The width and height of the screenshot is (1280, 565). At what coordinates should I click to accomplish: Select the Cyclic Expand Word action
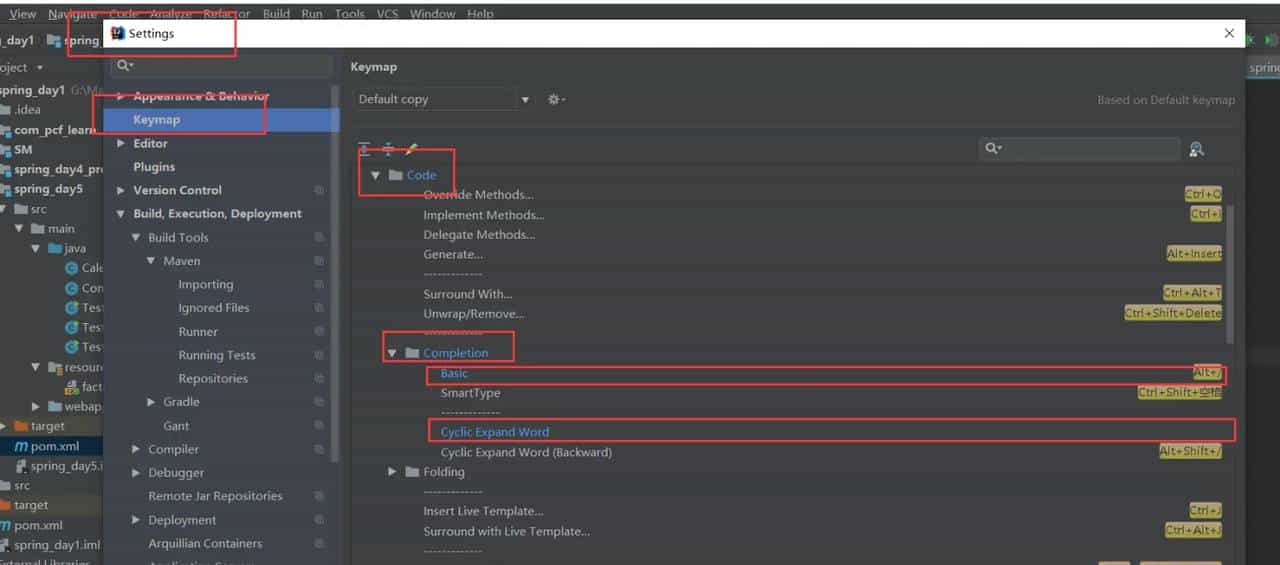coord(495,432)
